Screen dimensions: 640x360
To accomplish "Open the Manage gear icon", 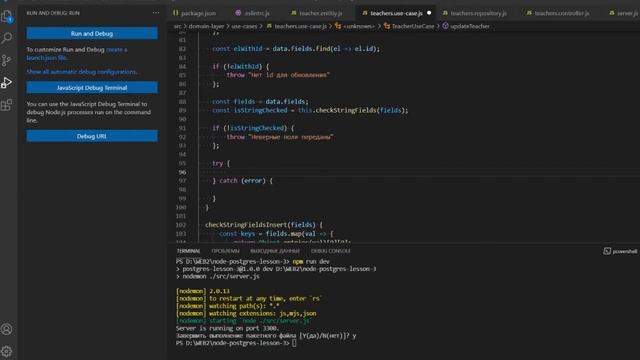I will [x=7, y=351].
